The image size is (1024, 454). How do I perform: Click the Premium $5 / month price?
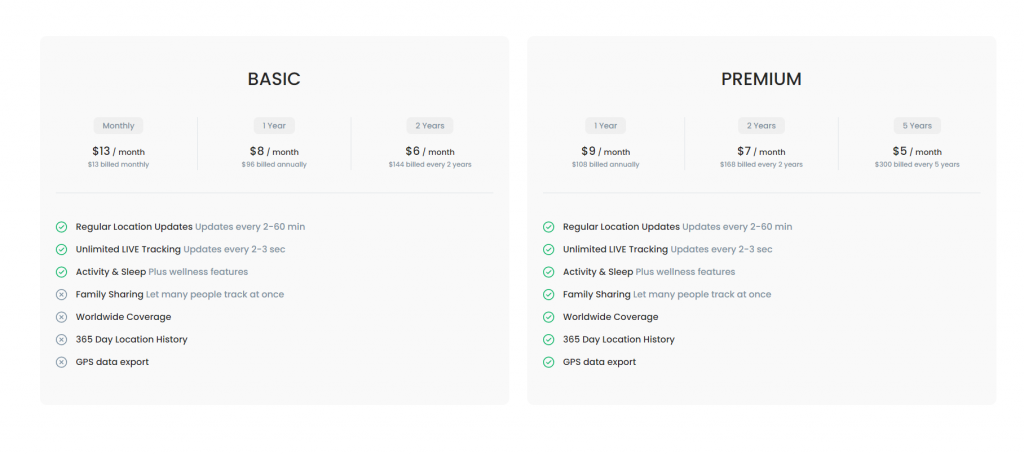[917, 152]
